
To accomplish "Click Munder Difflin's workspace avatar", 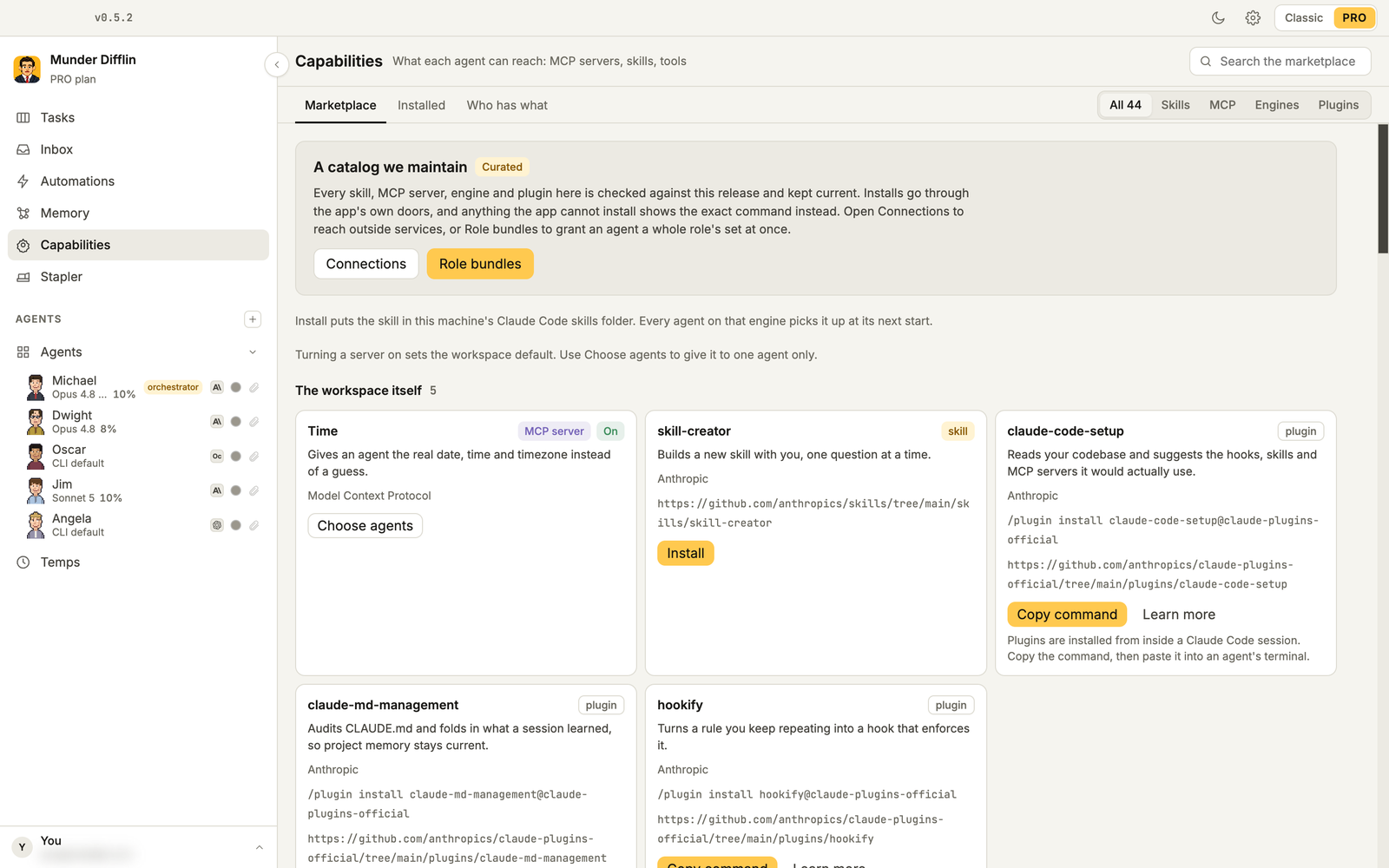I will pyautogui.click(x=27, y=69).
